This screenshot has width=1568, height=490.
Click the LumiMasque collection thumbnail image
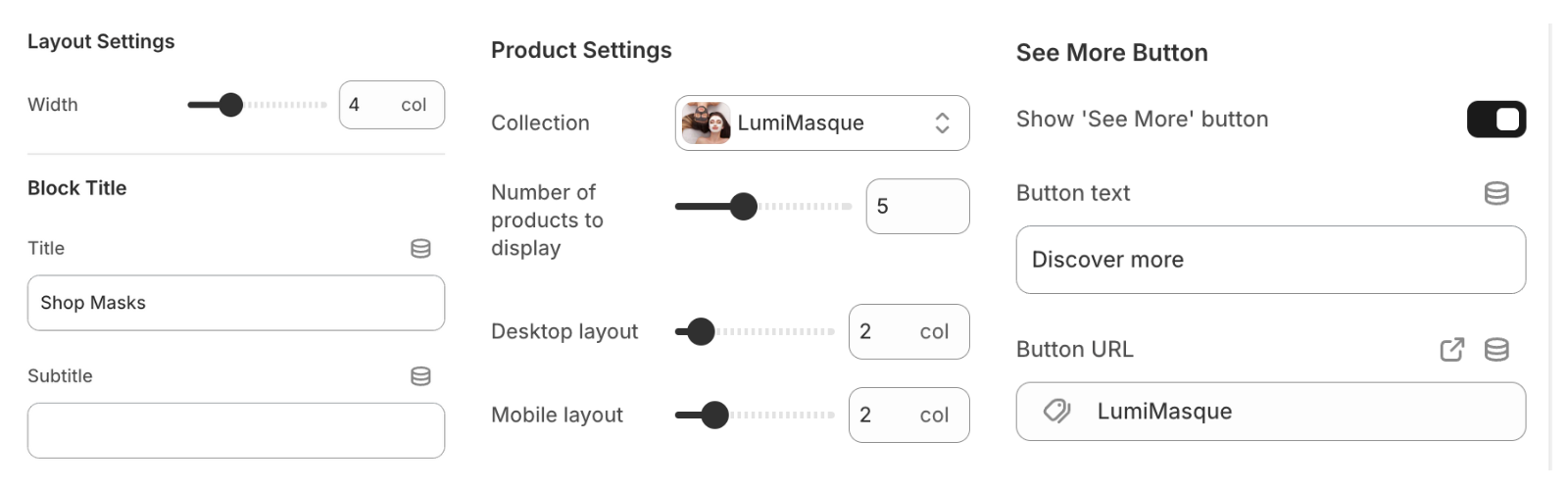[x=706, y=123]
